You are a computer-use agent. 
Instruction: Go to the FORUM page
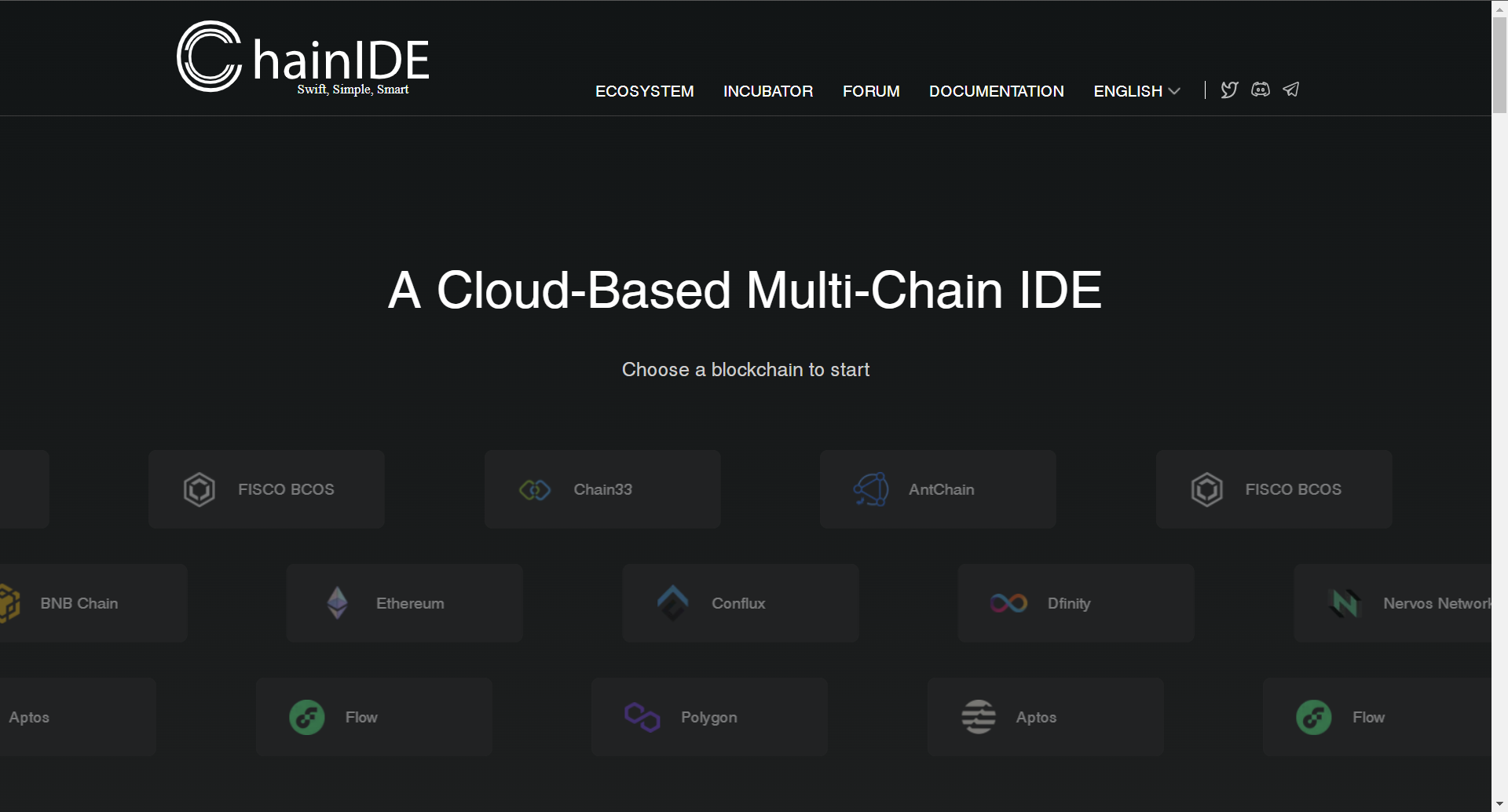871,91
